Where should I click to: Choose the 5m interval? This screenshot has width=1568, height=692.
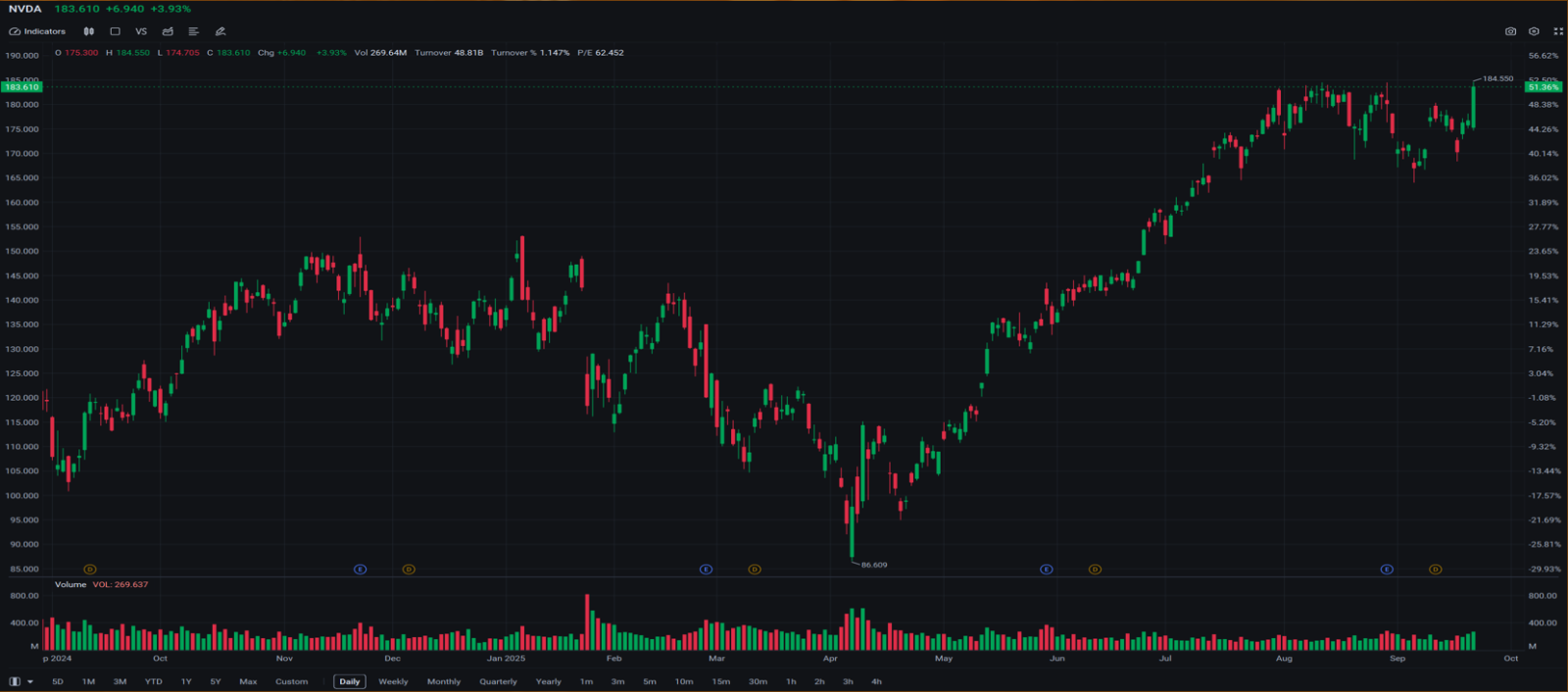(x=650, y=681)
